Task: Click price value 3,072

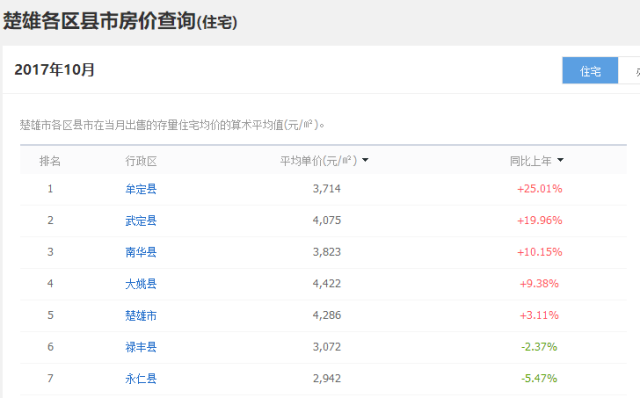Action: pyautogui.click(x=327, y=347)
